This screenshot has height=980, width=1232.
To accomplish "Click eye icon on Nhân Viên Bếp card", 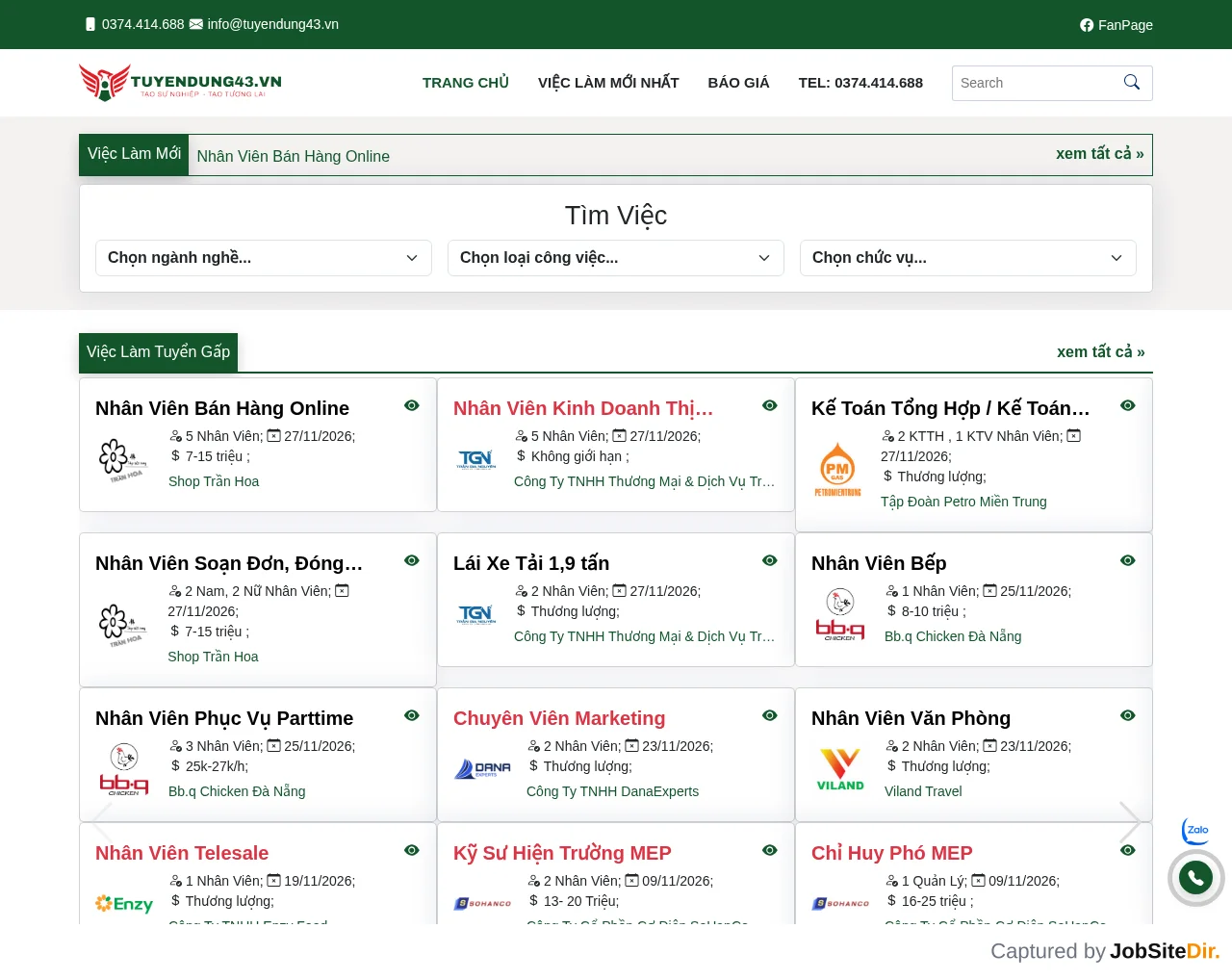I will 1128,560.
